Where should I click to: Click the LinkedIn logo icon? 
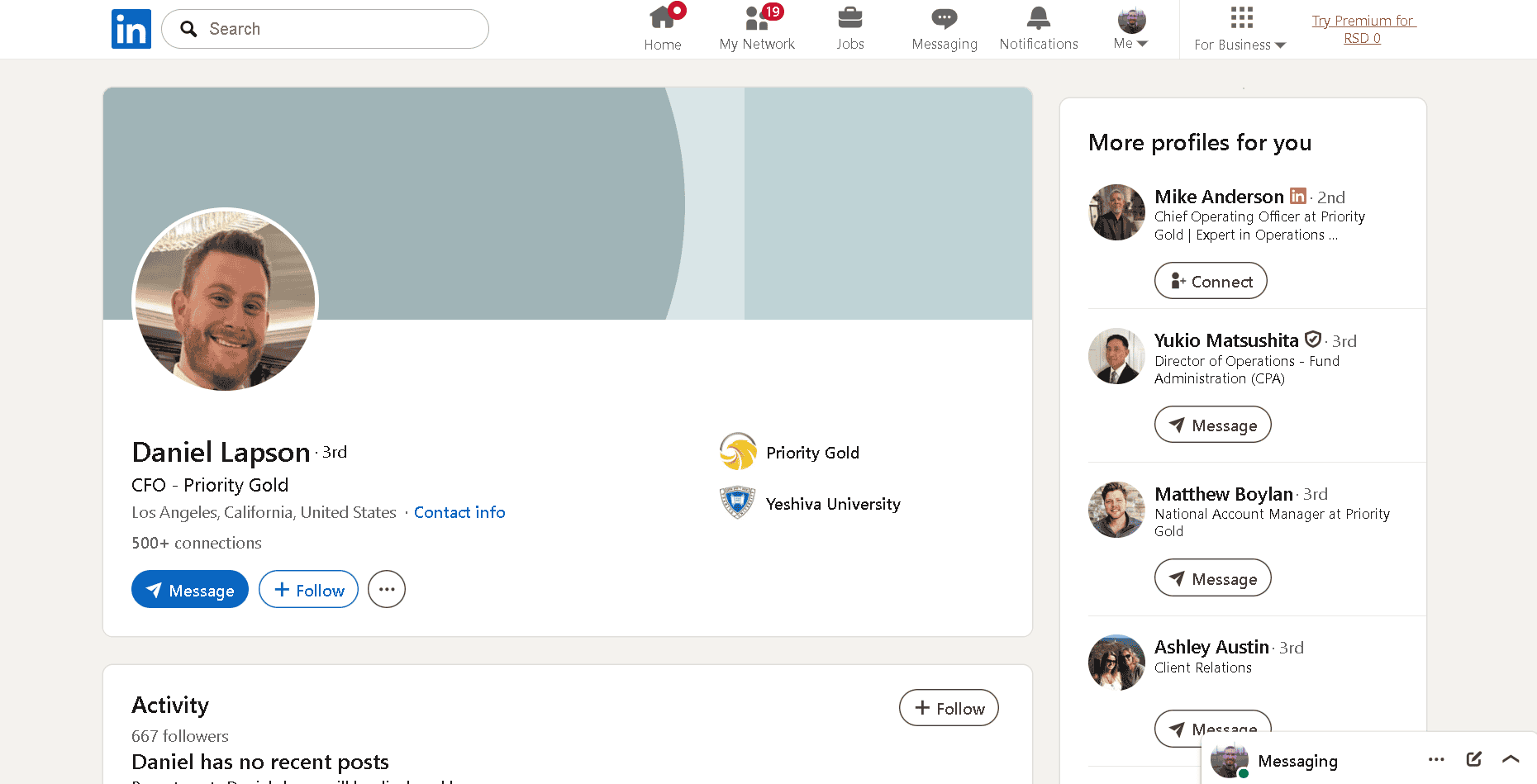(131, 29)
